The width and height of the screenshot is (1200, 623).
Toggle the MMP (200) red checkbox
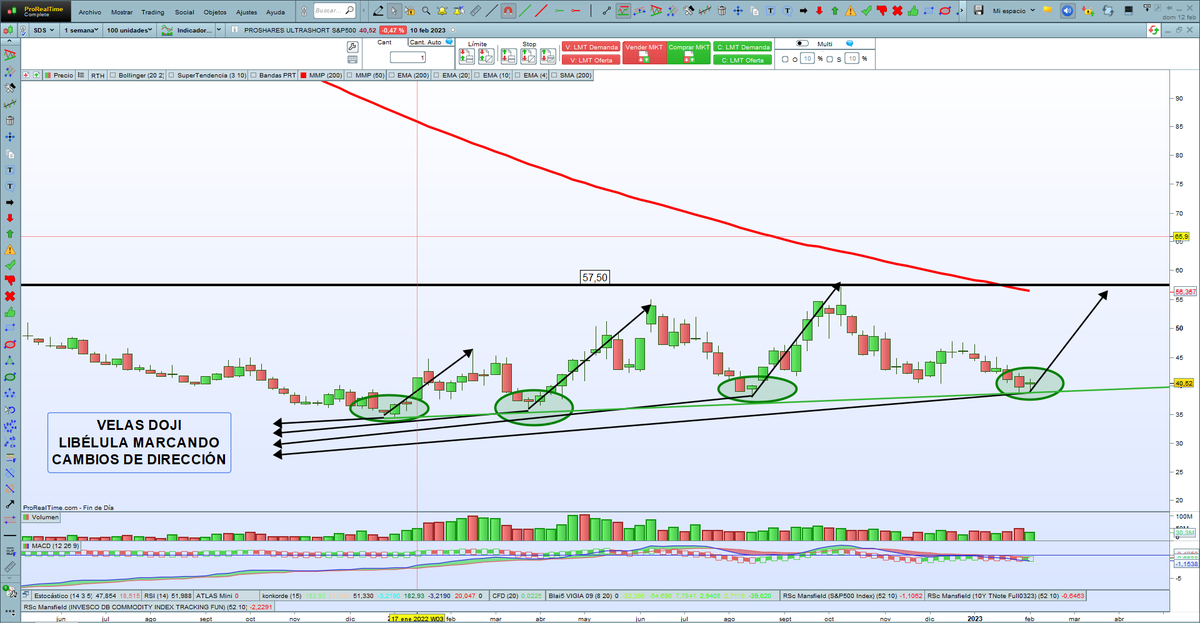(x=303, y=75)
